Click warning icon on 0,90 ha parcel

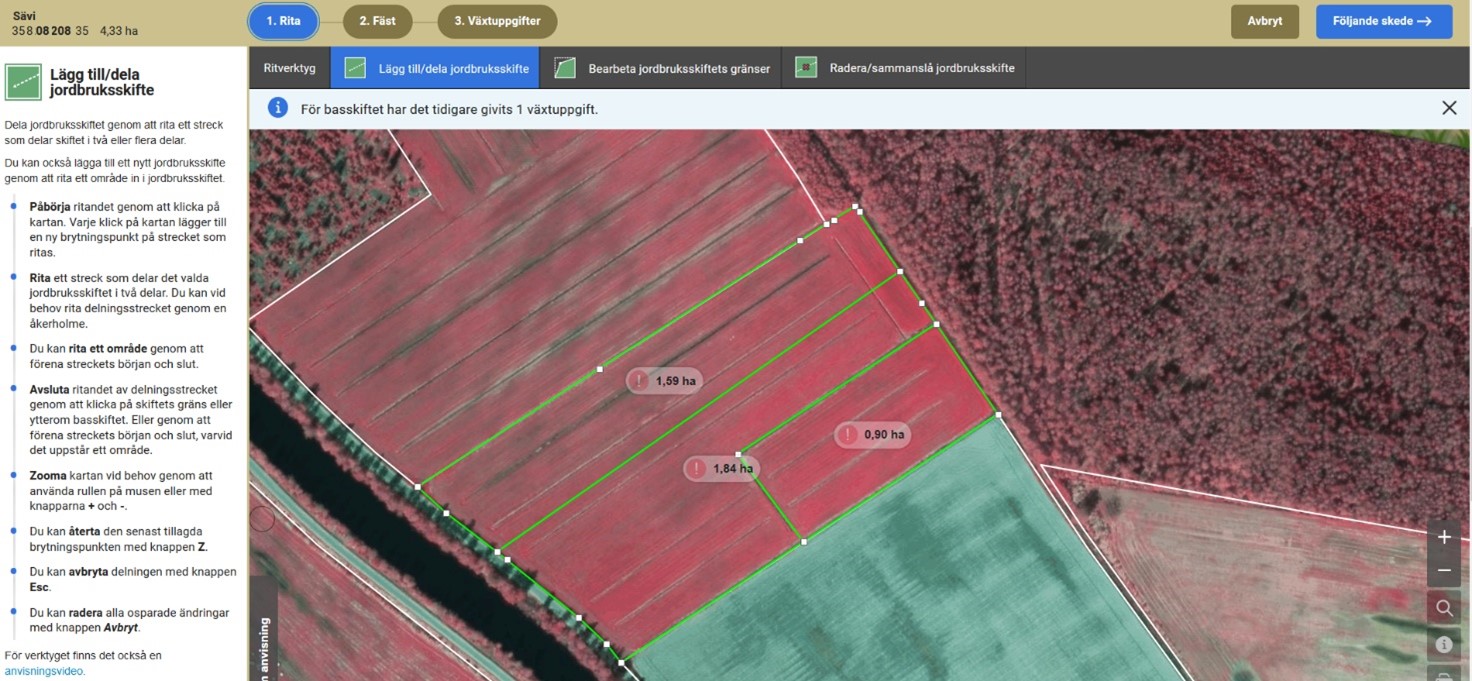tap(849, 434)
